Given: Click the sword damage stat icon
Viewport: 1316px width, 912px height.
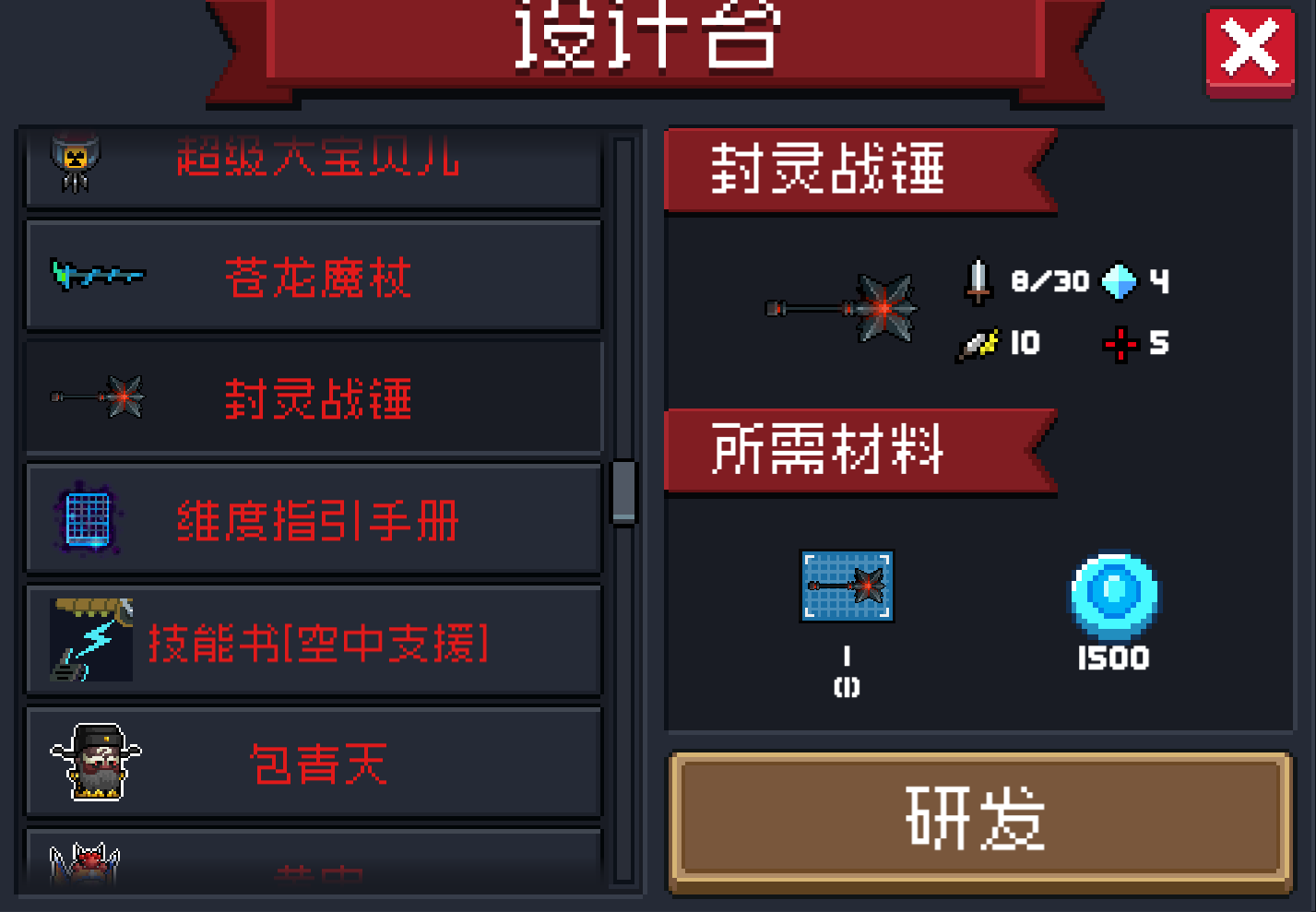Looking at the screenshot, I should 978,281.
